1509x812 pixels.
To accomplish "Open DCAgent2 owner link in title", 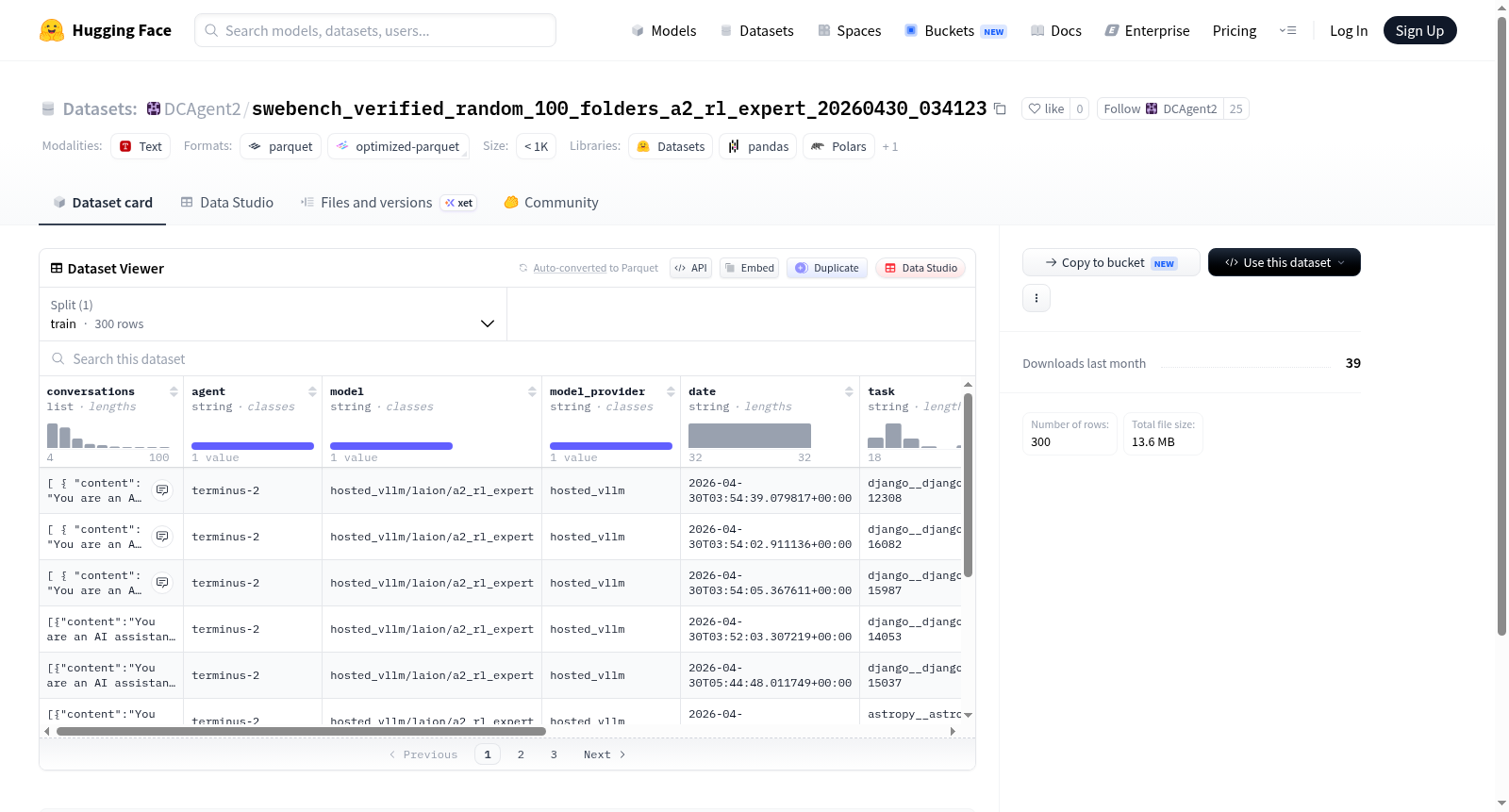I will (x=203, y=108).
